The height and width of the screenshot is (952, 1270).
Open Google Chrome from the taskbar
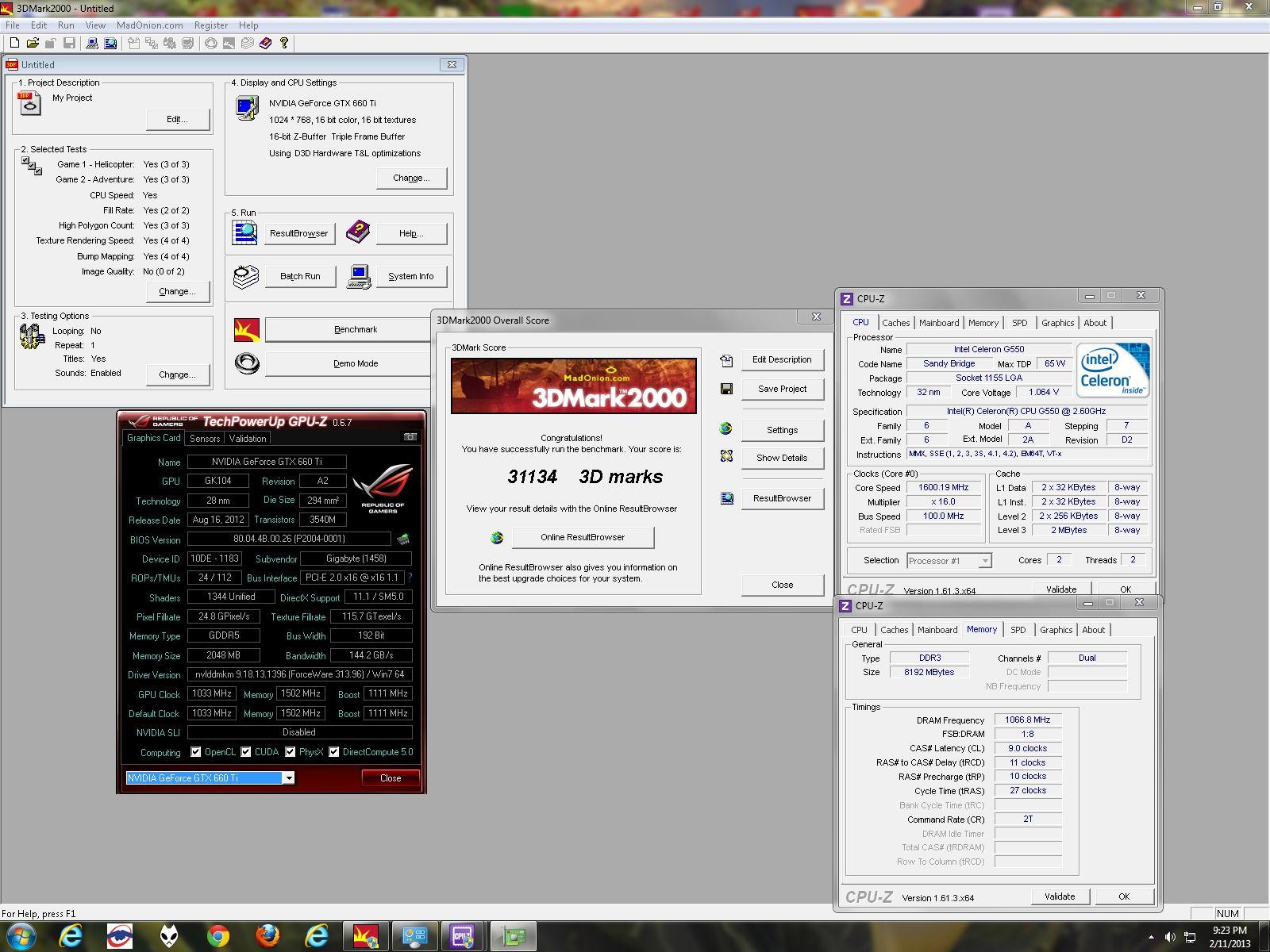218,936
